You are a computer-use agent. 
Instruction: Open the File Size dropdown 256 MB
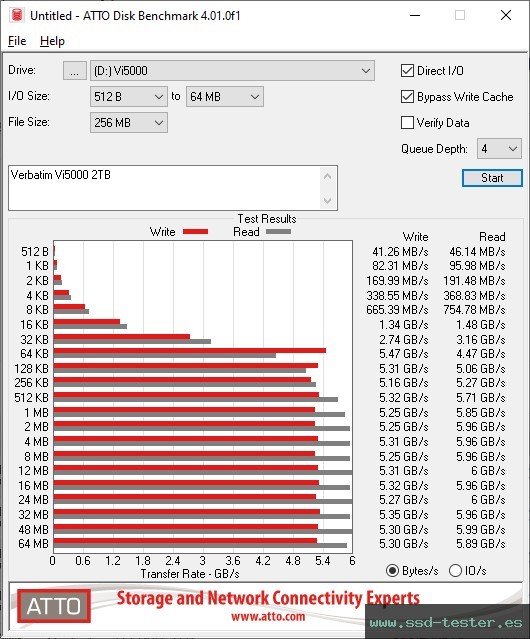(129, 123)
